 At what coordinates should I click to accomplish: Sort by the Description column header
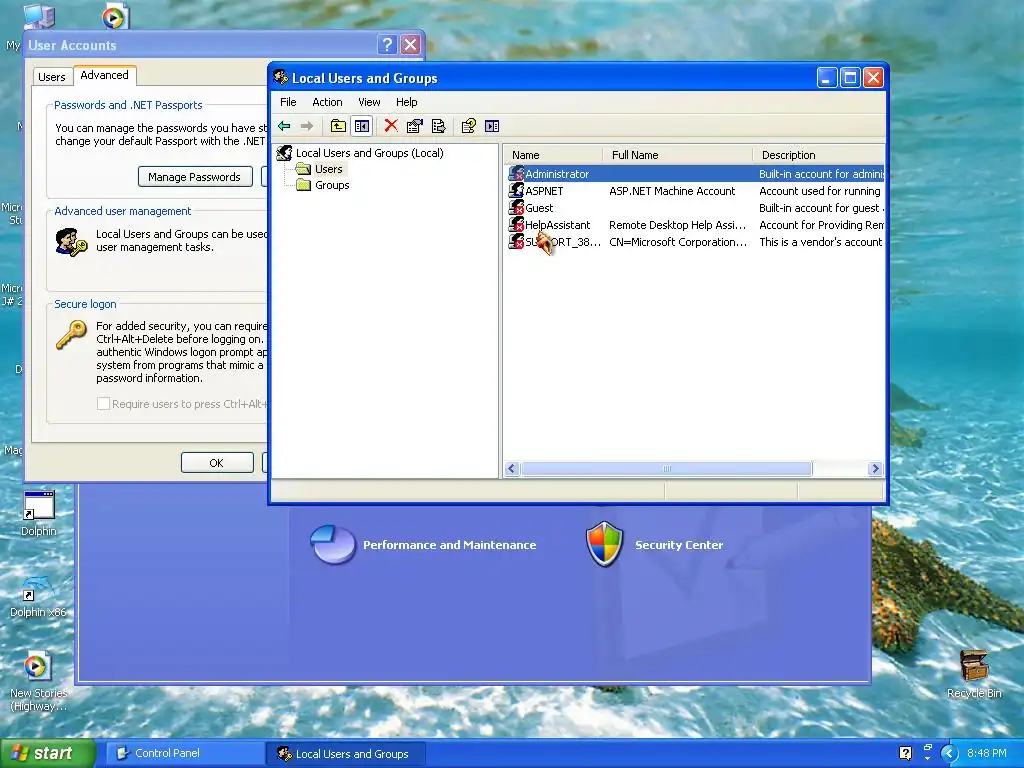[819, 155]
